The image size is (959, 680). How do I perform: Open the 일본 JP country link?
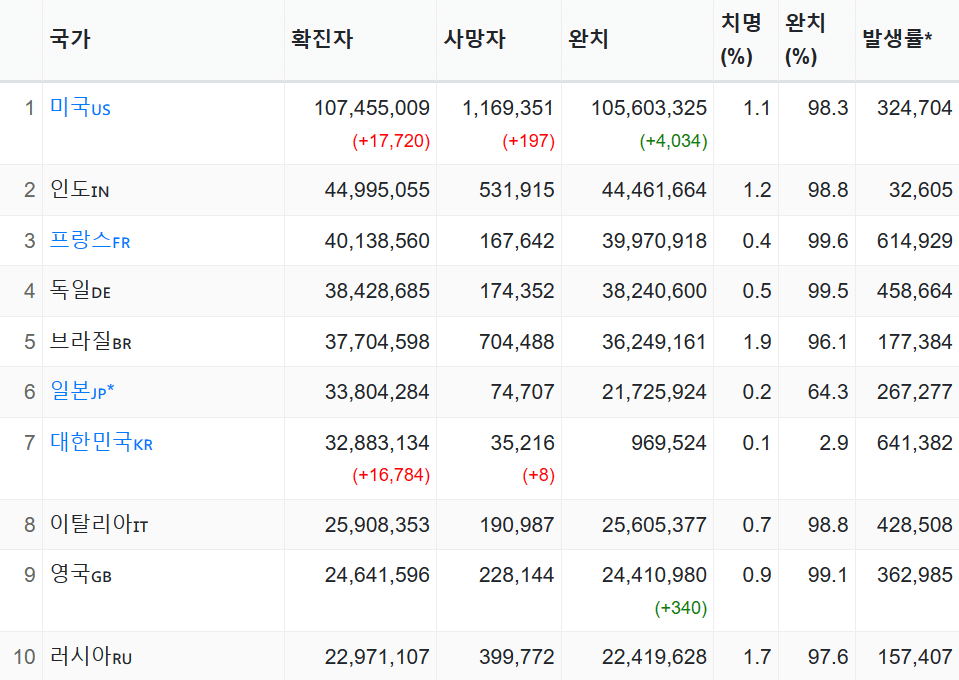pos(82,391)
